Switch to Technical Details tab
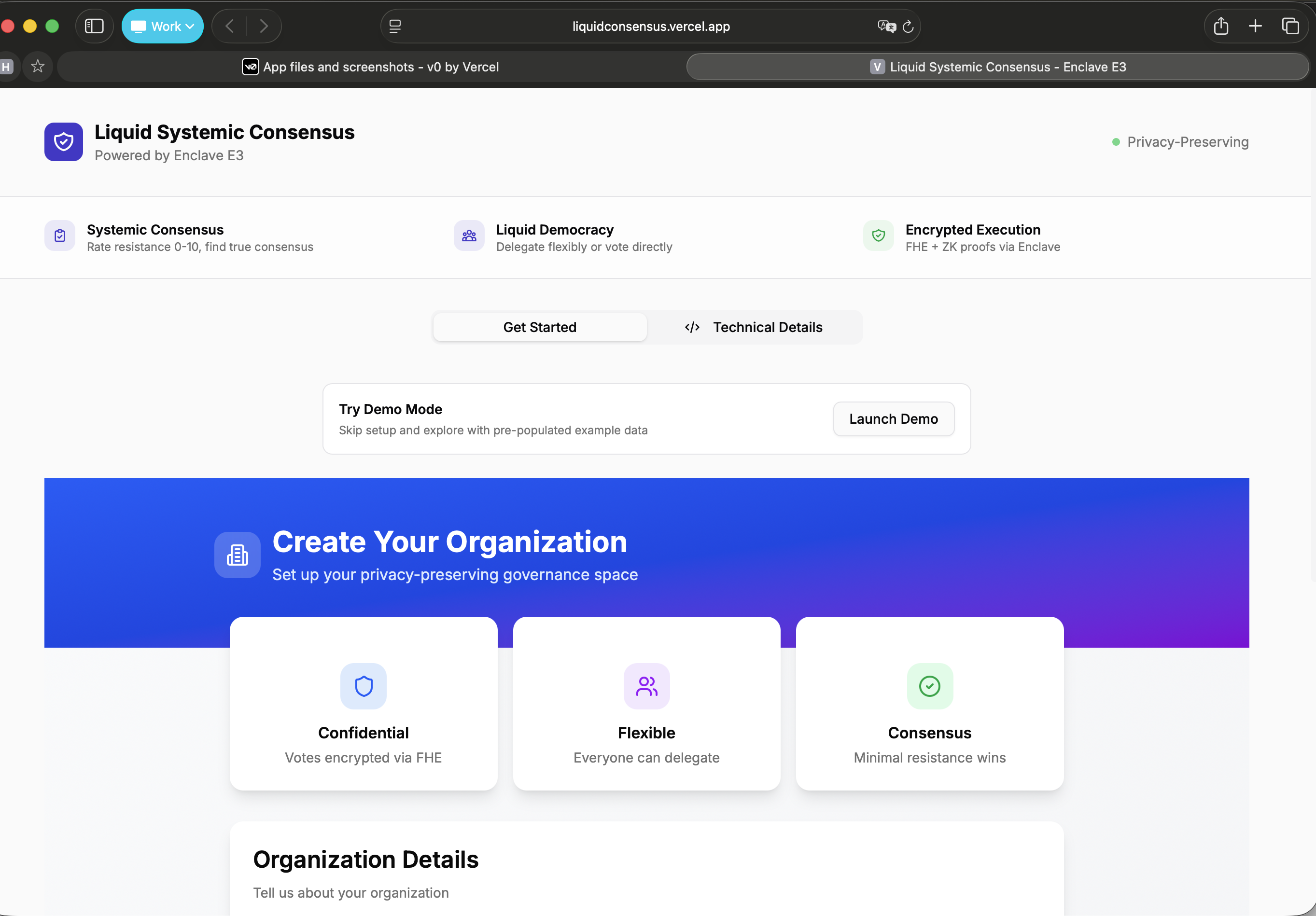 [754, 327]
